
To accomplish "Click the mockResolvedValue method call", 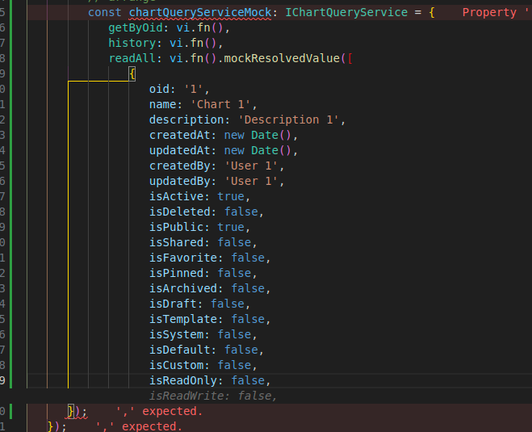I will click(x=282, y=58).
